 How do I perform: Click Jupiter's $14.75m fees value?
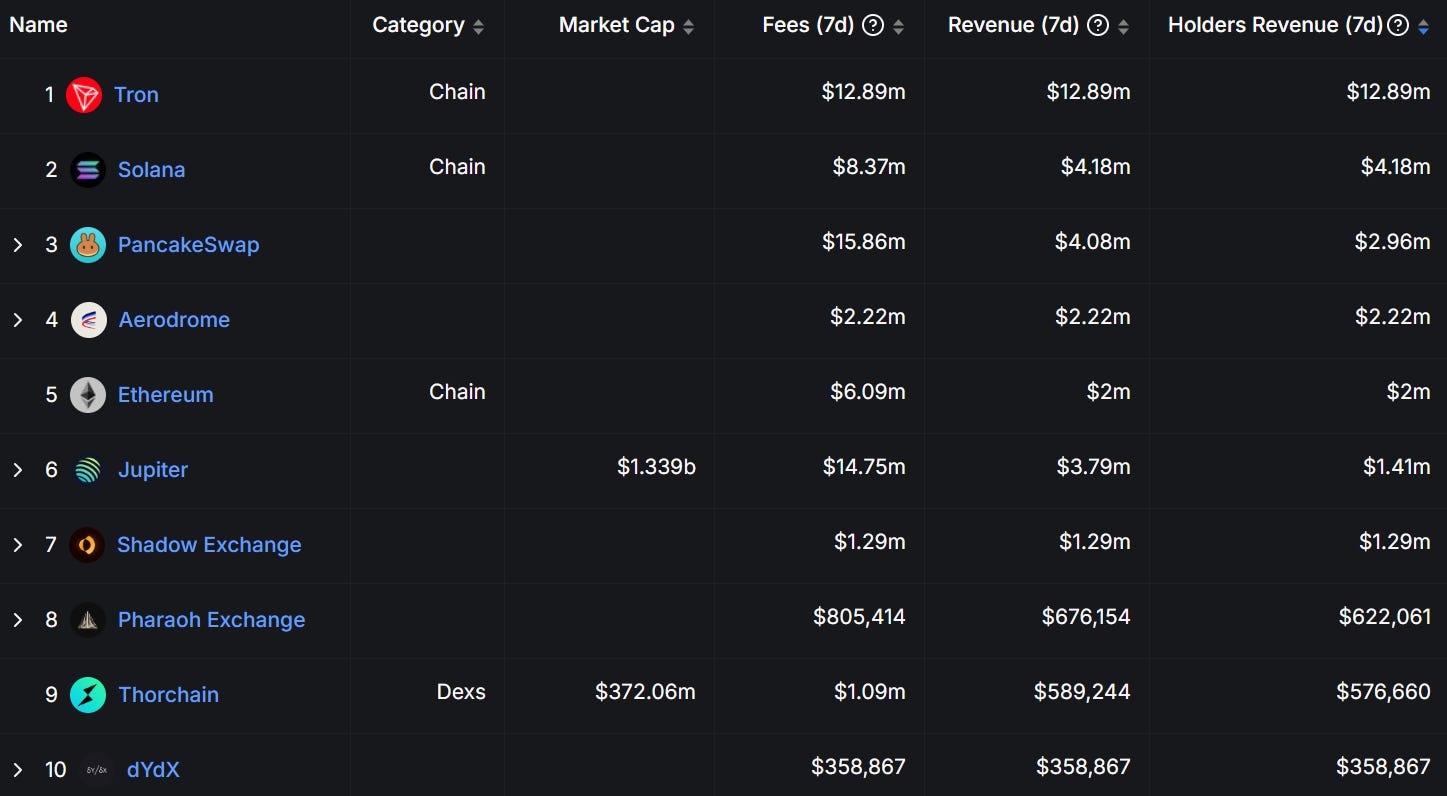[x=864, y=467]
